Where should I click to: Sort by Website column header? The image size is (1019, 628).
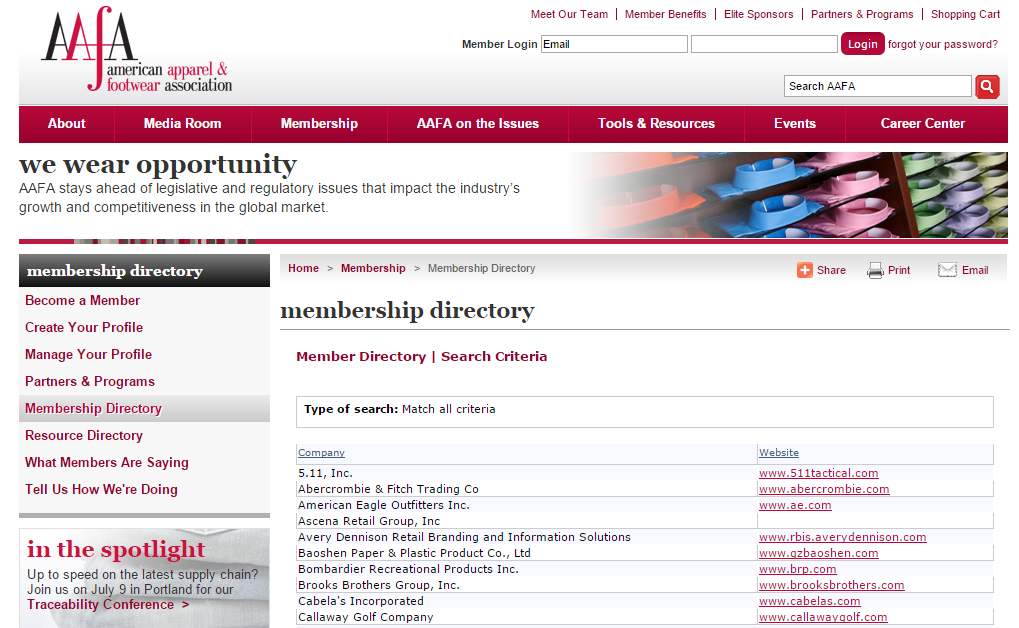pyautogui.click(x=779, y=452)
